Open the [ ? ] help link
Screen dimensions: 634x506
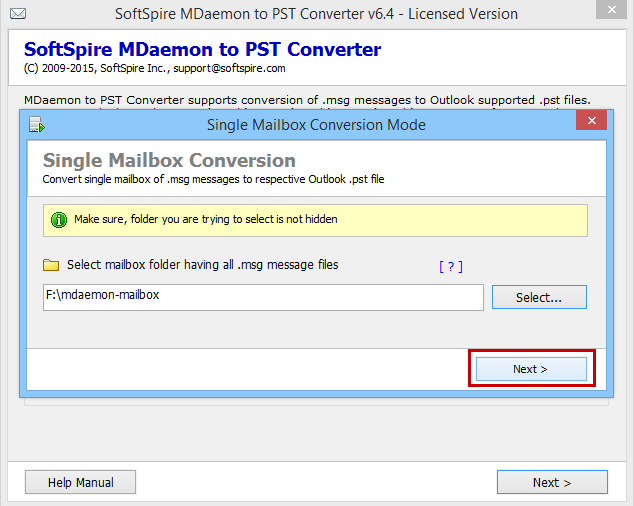[451, 266]
